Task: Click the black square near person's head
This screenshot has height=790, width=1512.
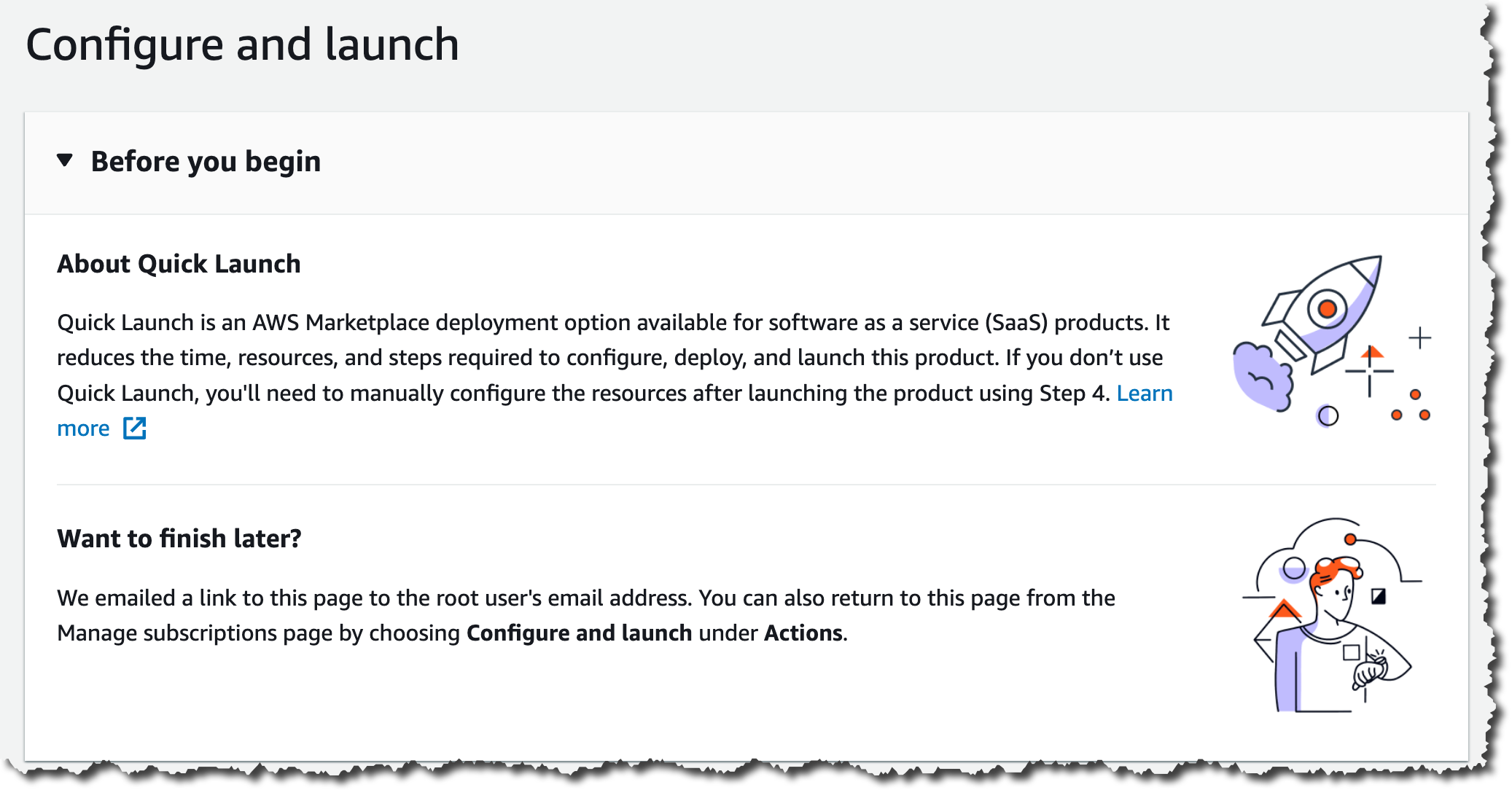Action: coord(1378,597)
